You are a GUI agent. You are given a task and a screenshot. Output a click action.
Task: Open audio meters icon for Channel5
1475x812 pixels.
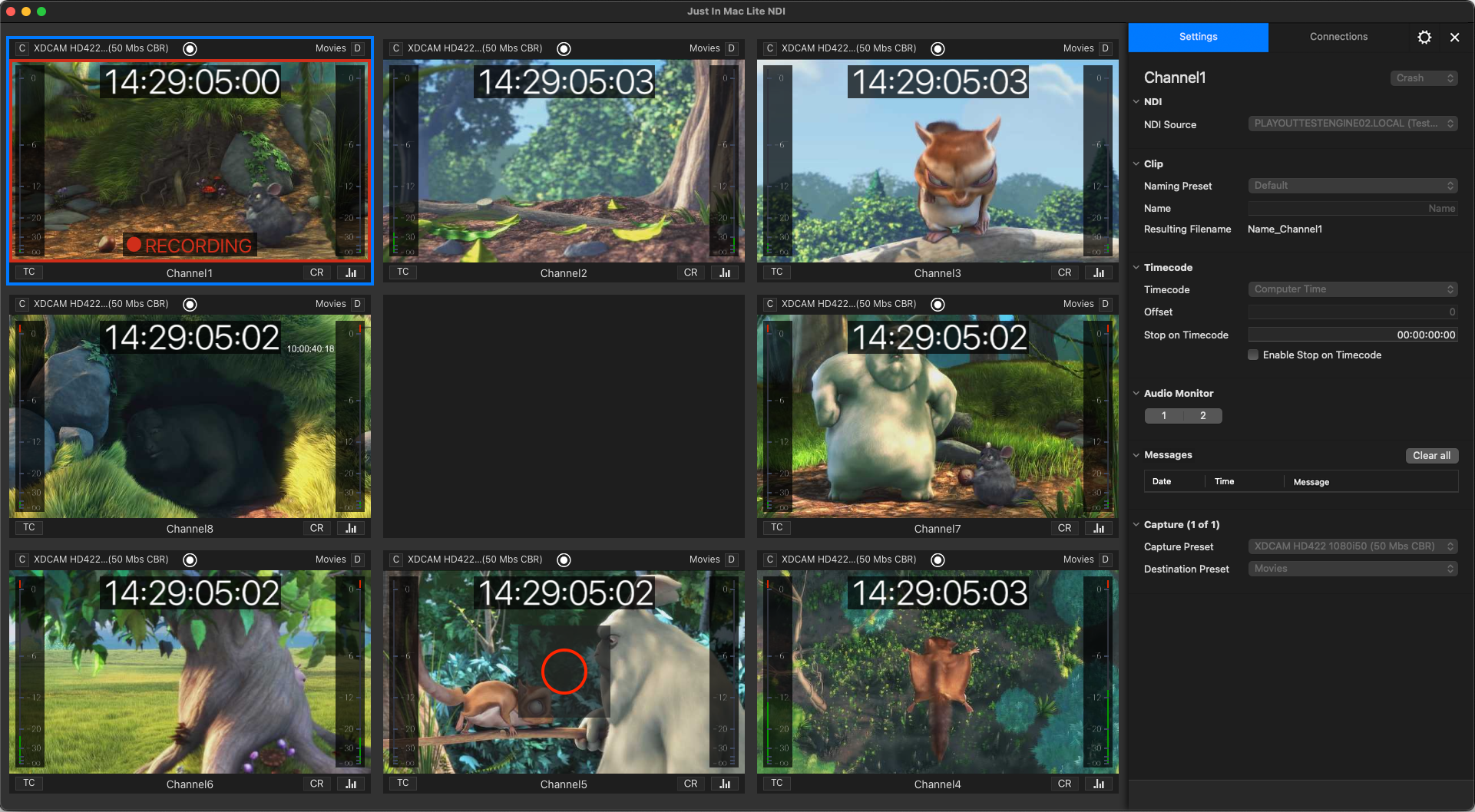point(725,784)
